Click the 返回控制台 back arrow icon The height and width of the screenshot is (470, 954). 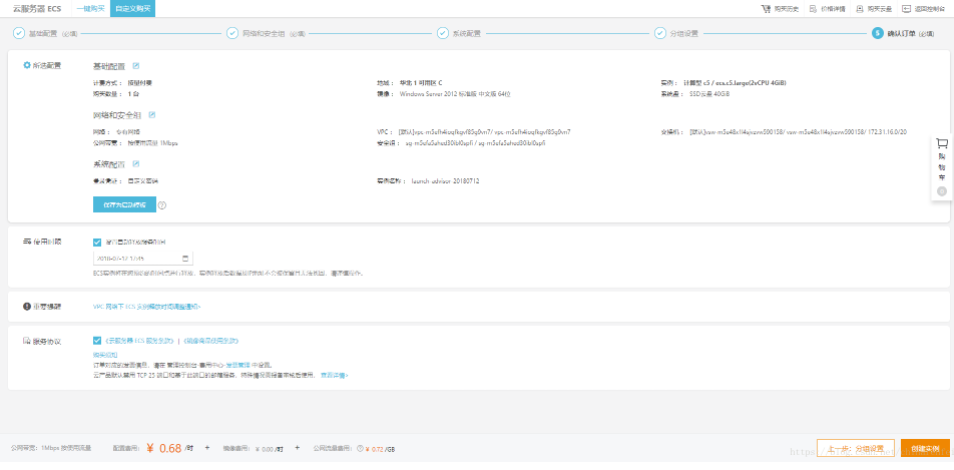pyautogui.click(x=907, y=9)
